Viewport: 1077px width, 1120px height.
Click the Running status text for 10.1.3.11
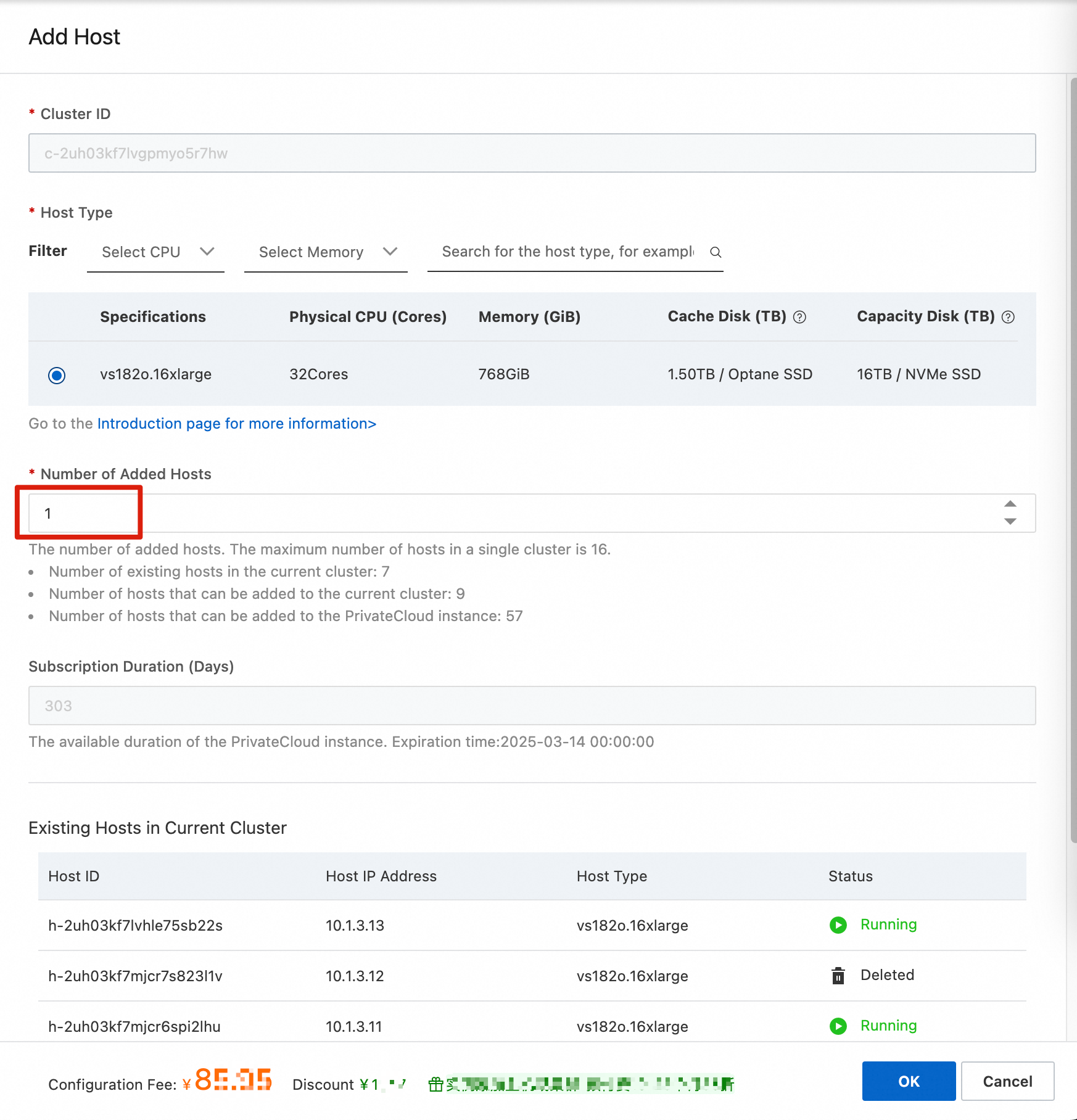pyautogui.click(x=889, y=1026)
